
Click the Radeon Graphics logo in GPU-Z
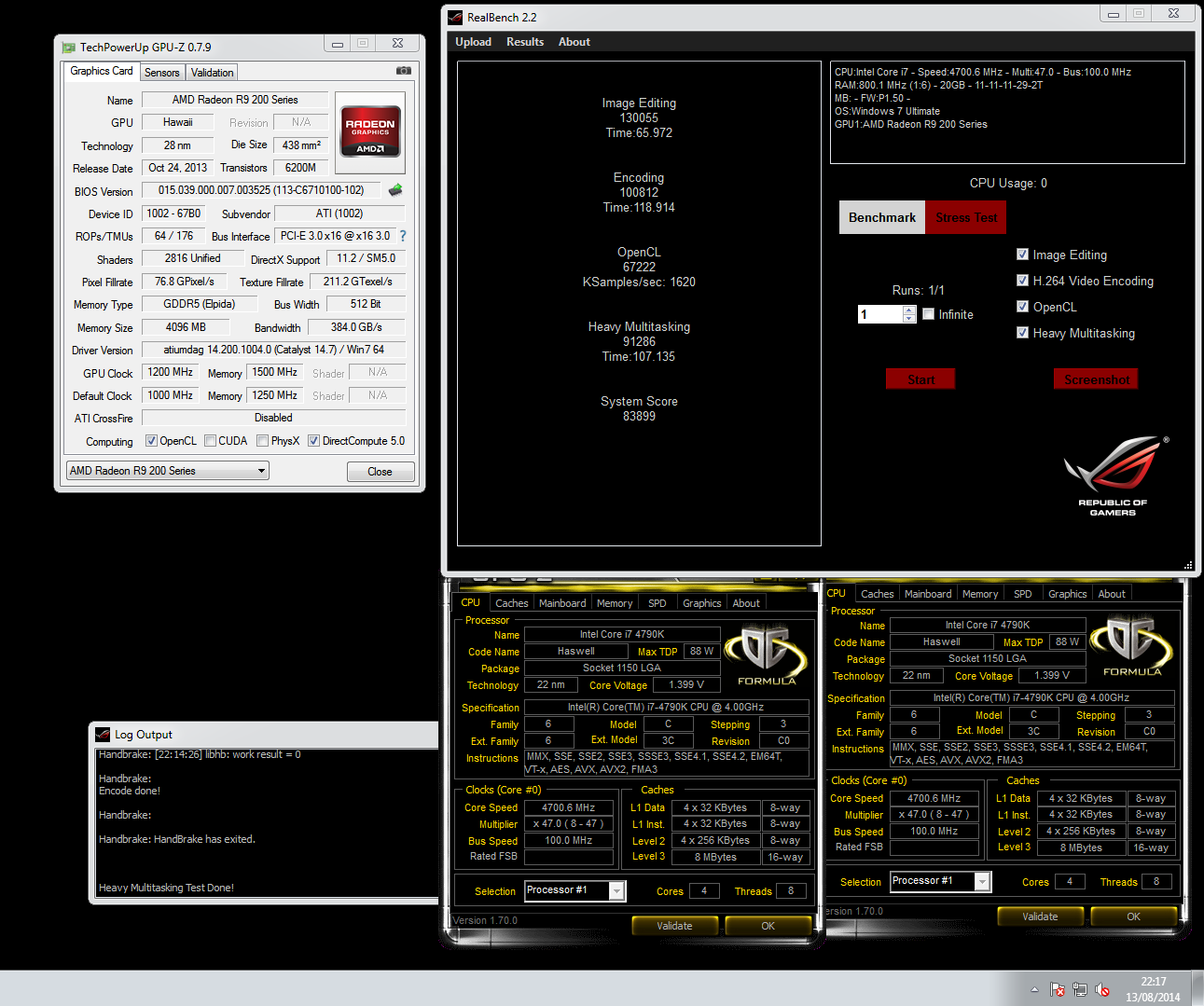370,132
